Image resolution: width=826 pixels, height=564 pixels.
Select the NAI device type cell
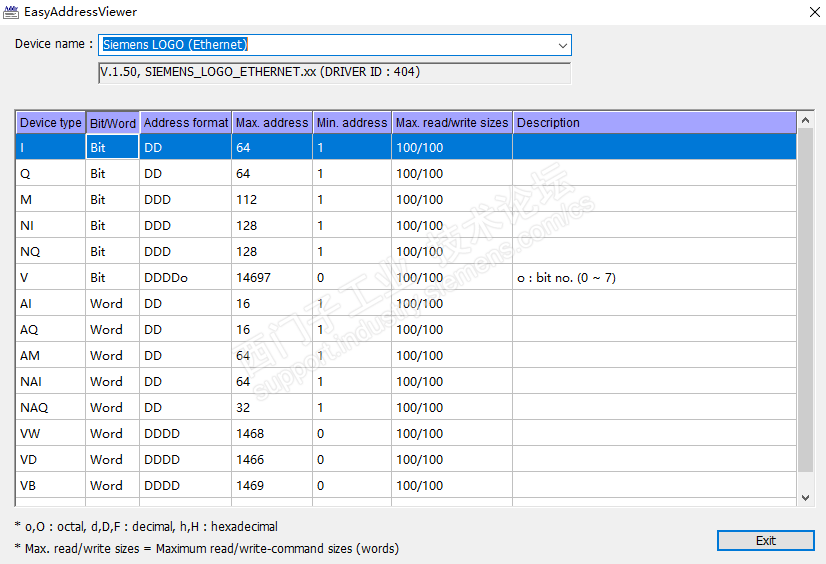51,381
